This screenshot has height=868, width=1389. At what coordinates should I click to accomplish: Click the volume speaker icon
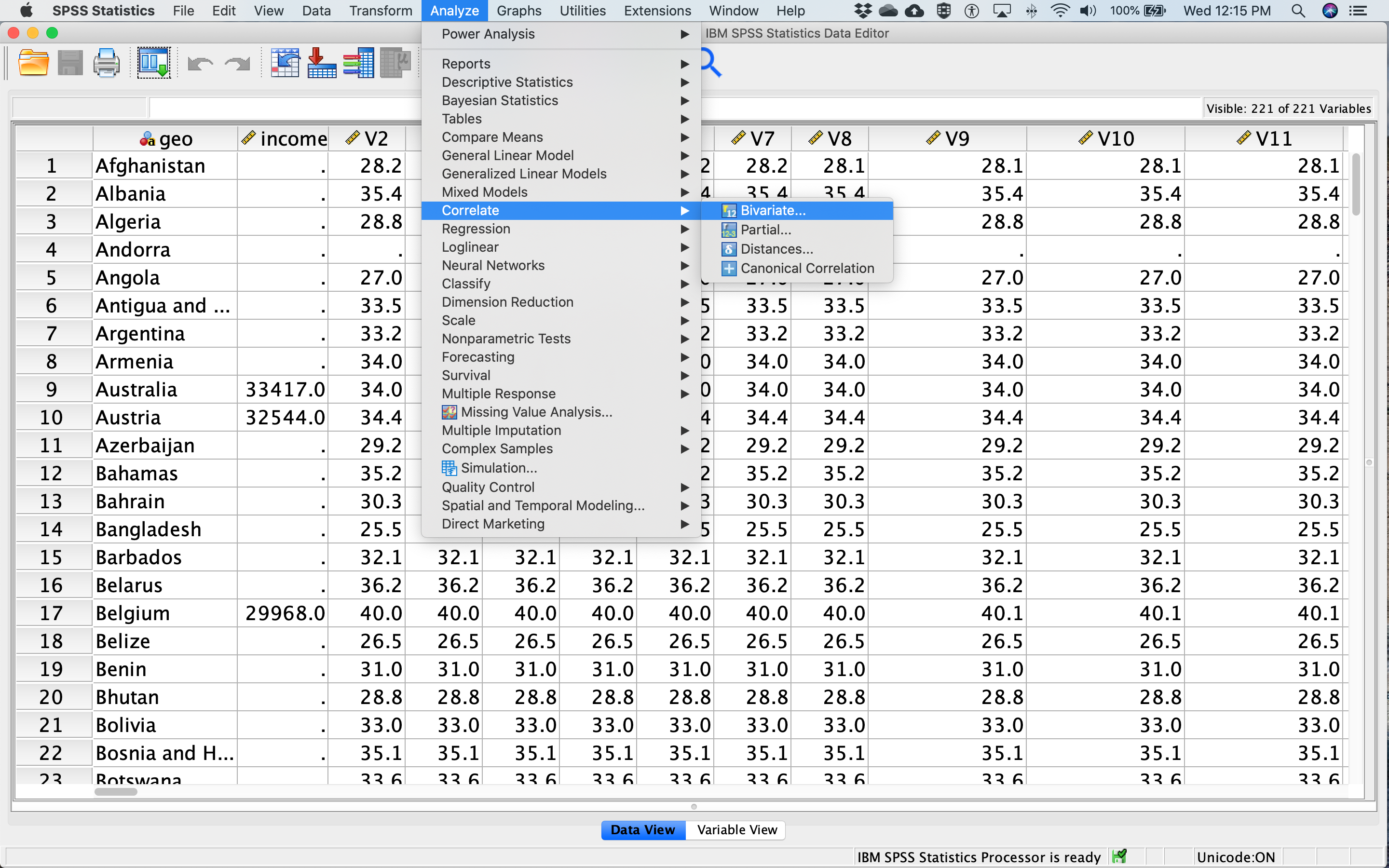click(x=1088, y=10)
